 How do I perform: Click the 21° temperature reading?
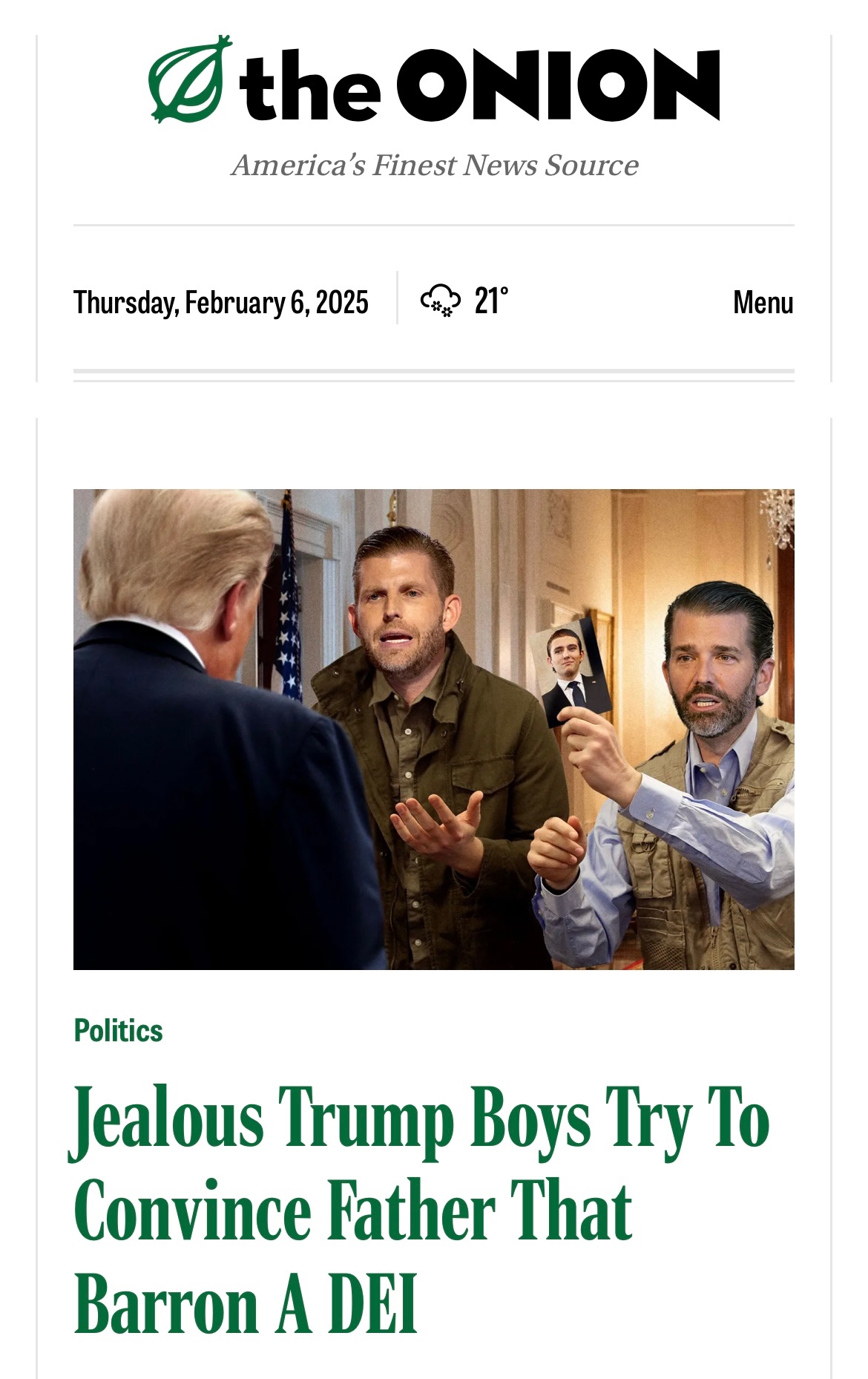click(x=491, y=301)
